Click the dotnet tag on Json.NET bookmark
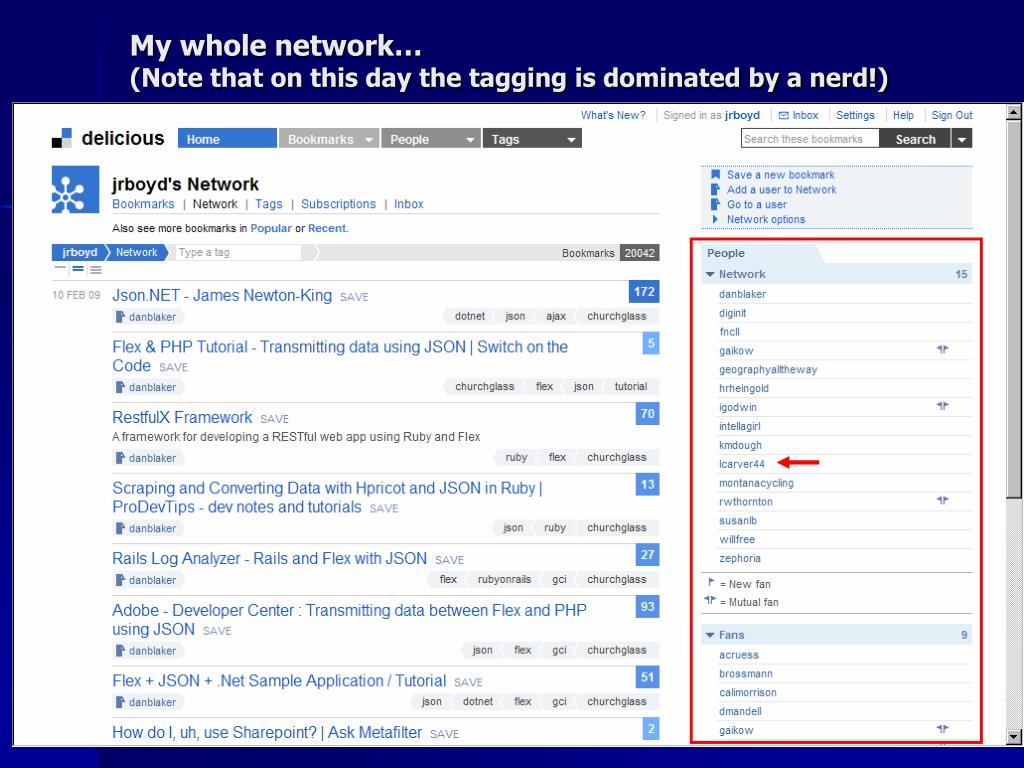The height and width of the screenshot is (768, 1024). (x=470, y=316)
